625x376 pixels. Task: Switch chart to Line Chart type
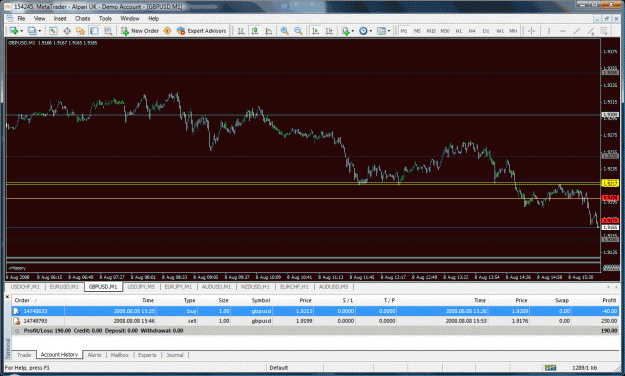[x=269, y=31]
